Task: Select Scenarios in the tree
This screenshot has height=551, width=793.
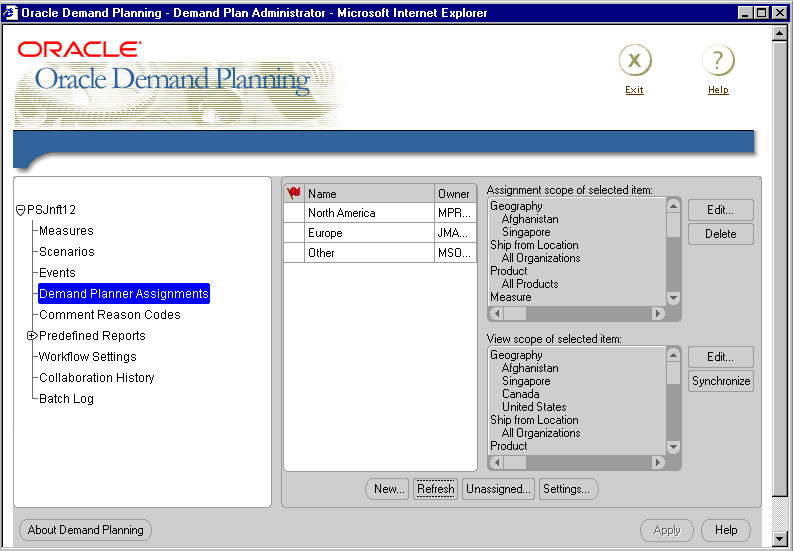Action: (67, 251)
